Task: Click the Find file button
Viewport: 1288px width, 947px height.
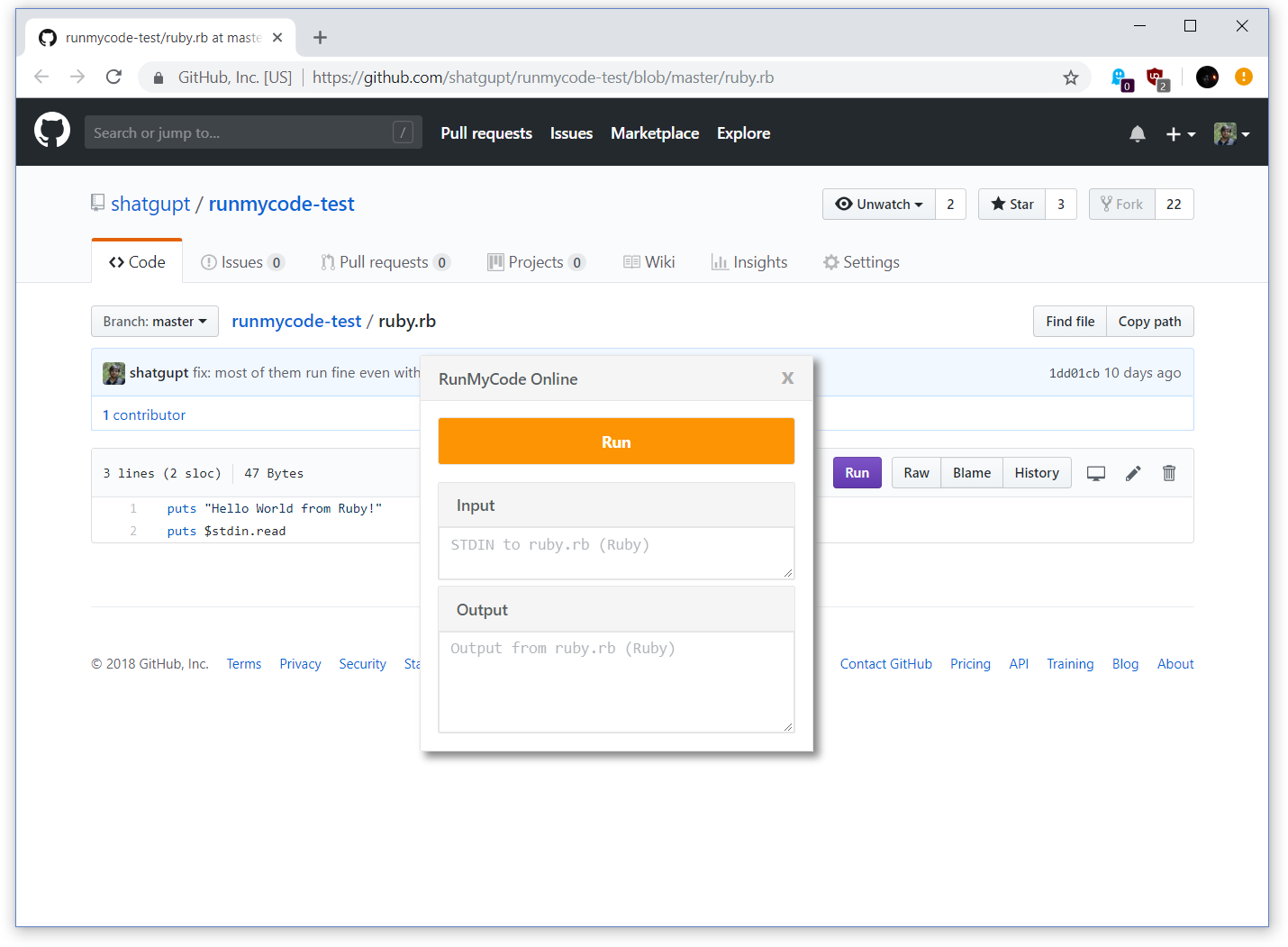Action: point(1070,322)
